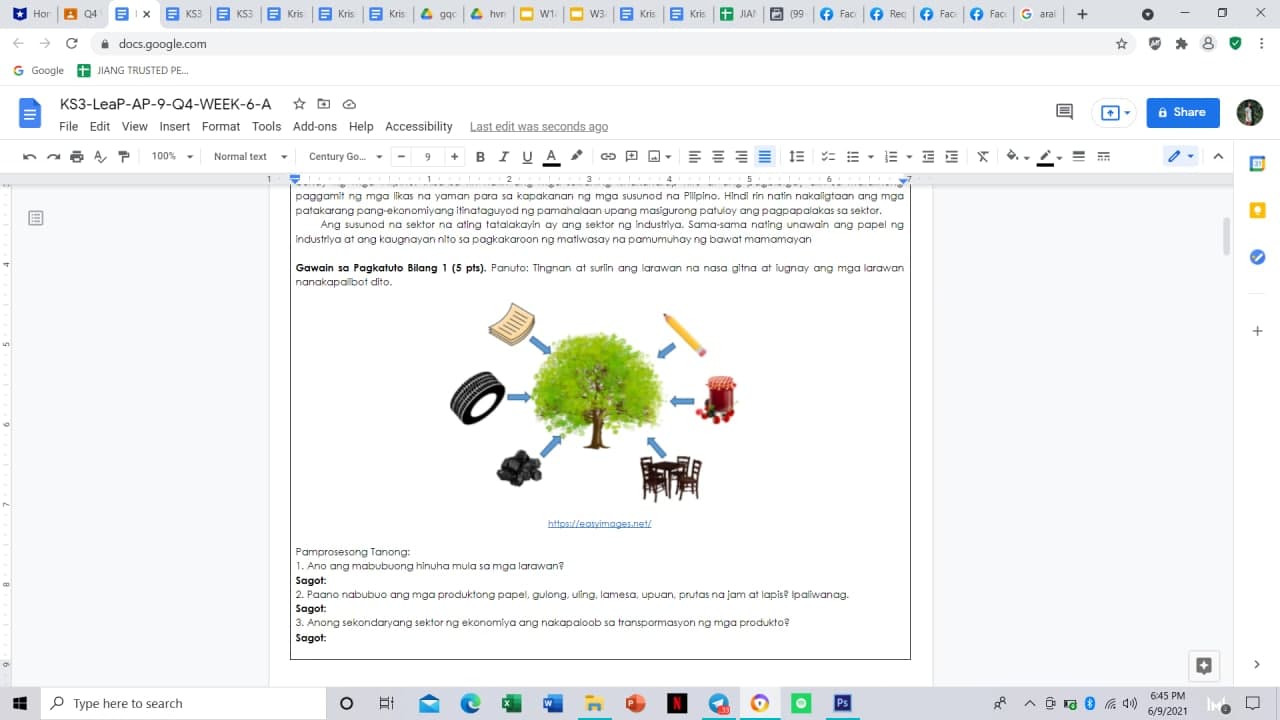Open Google Tasks side panel
Viewport: 1280px width, 720px height.
coord(1258,257)
